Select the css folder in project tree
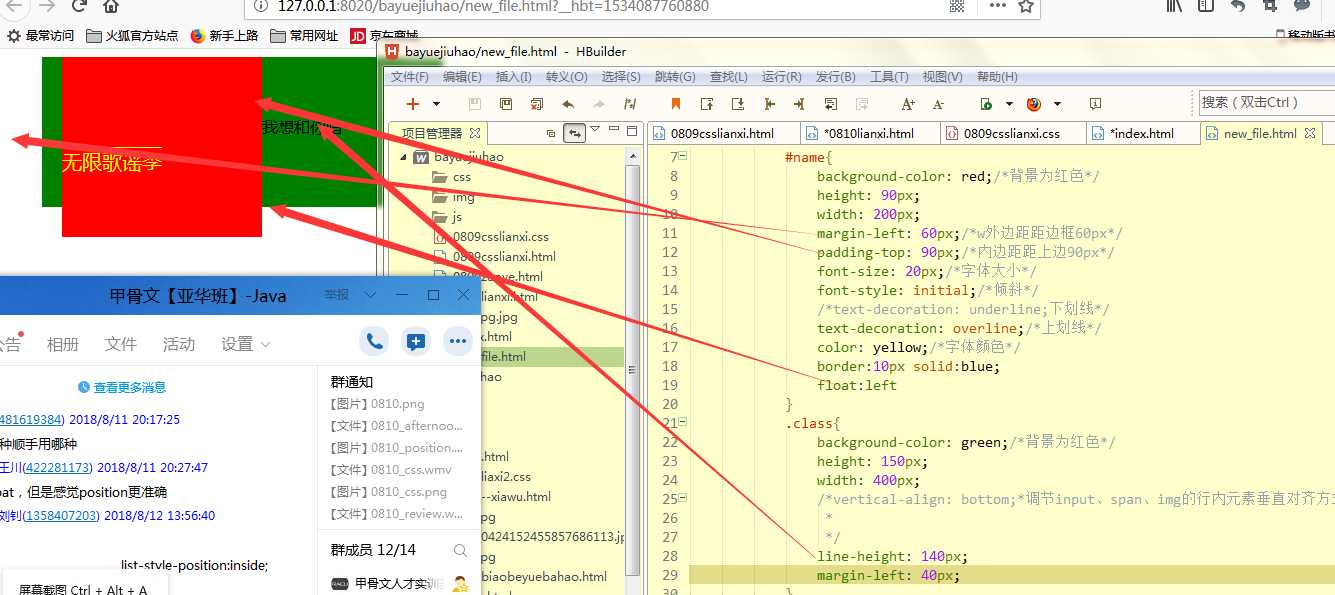The width and height of the screenshot is (1335, 595). [451, 177]
